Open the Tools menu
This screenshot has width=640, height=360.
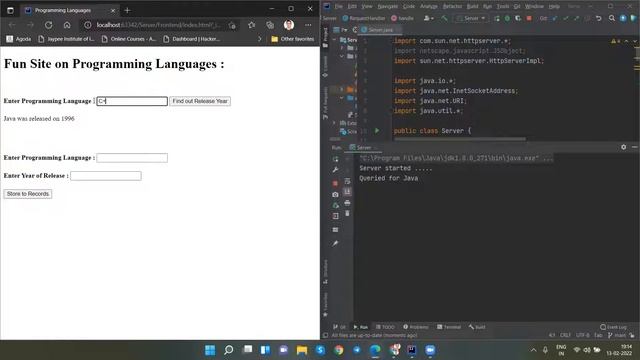[503, 7]
